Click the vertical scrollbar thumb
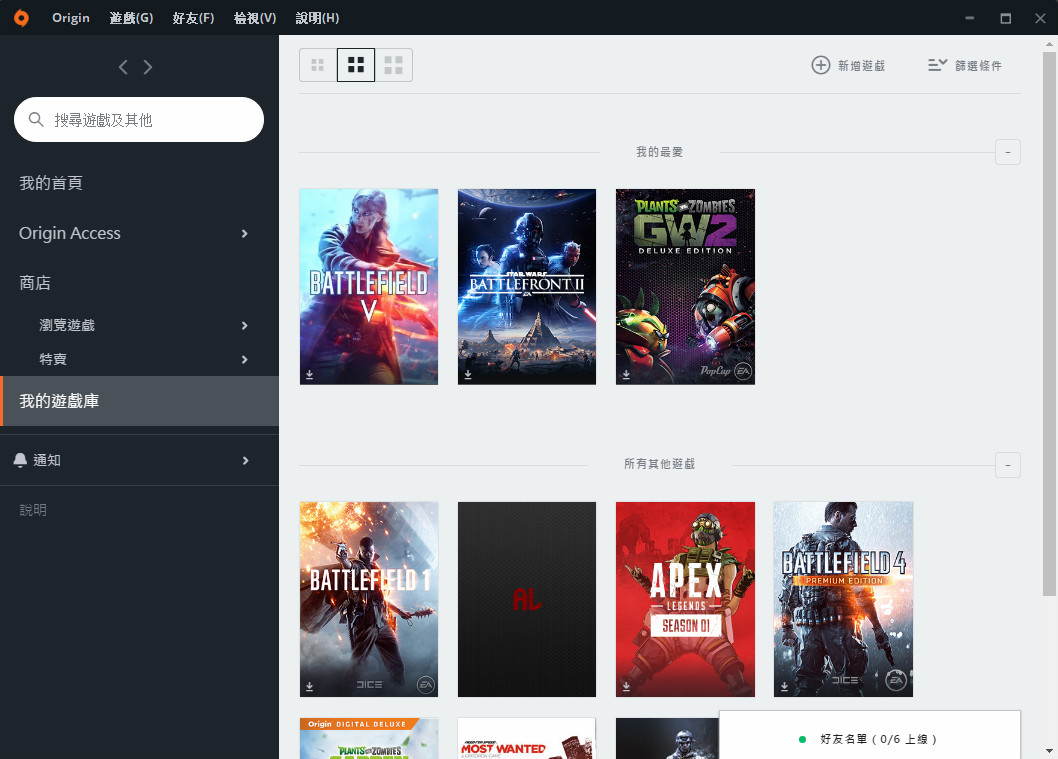This screenshot has width=1058, height=759. pyautogui.click(x=1049, y=324)
